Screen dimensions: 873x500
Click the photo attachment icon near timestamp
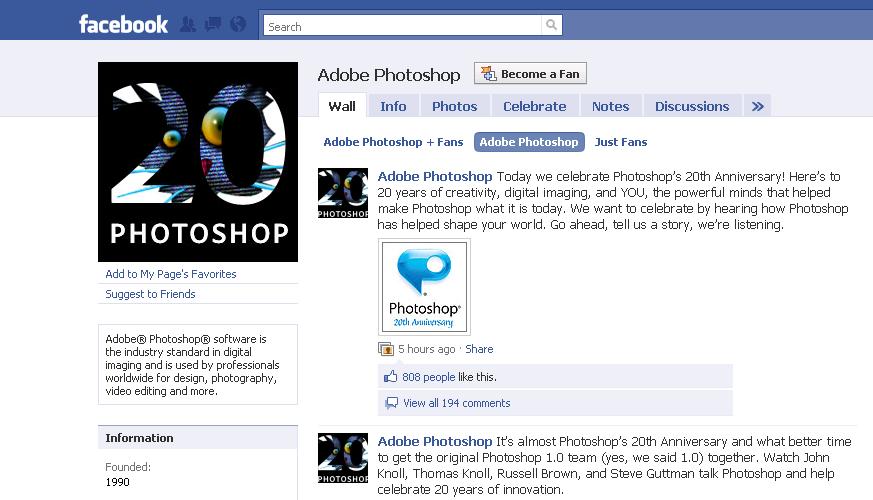(x=386, y=349)
